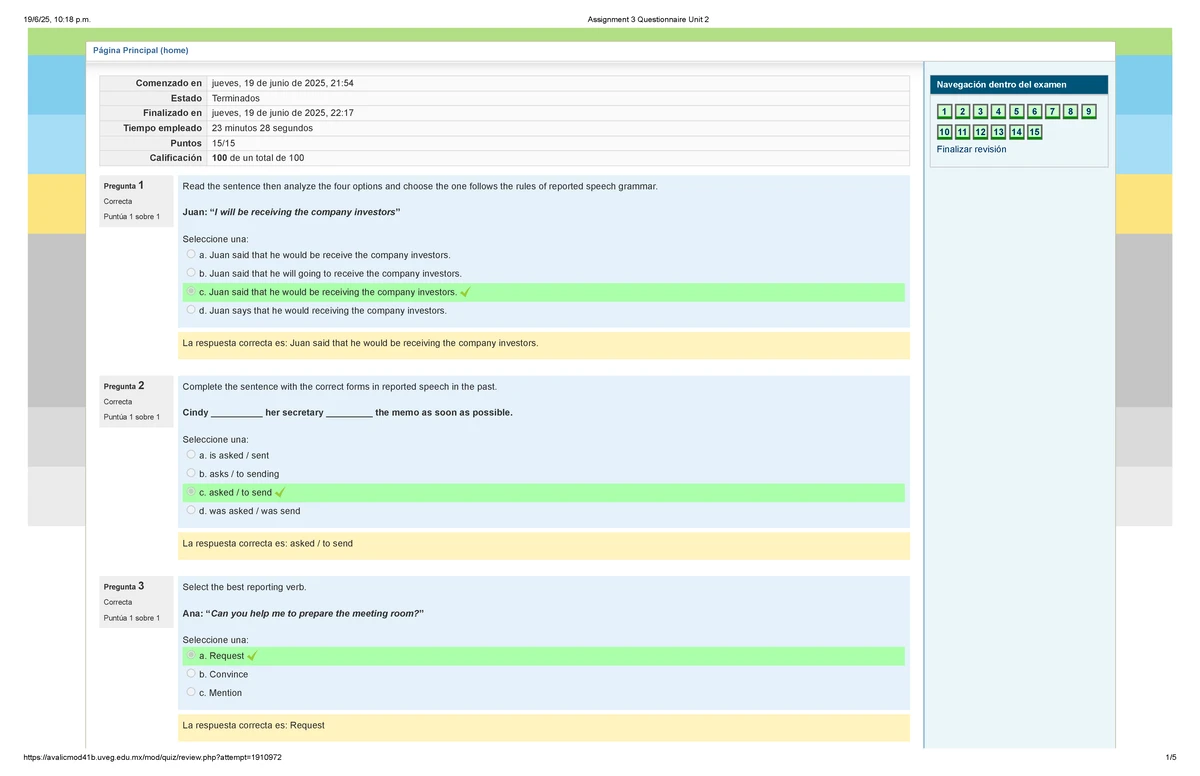Open question 12 navigation box
Viewport: 1200px width, 776px height.
coord(980,132)
